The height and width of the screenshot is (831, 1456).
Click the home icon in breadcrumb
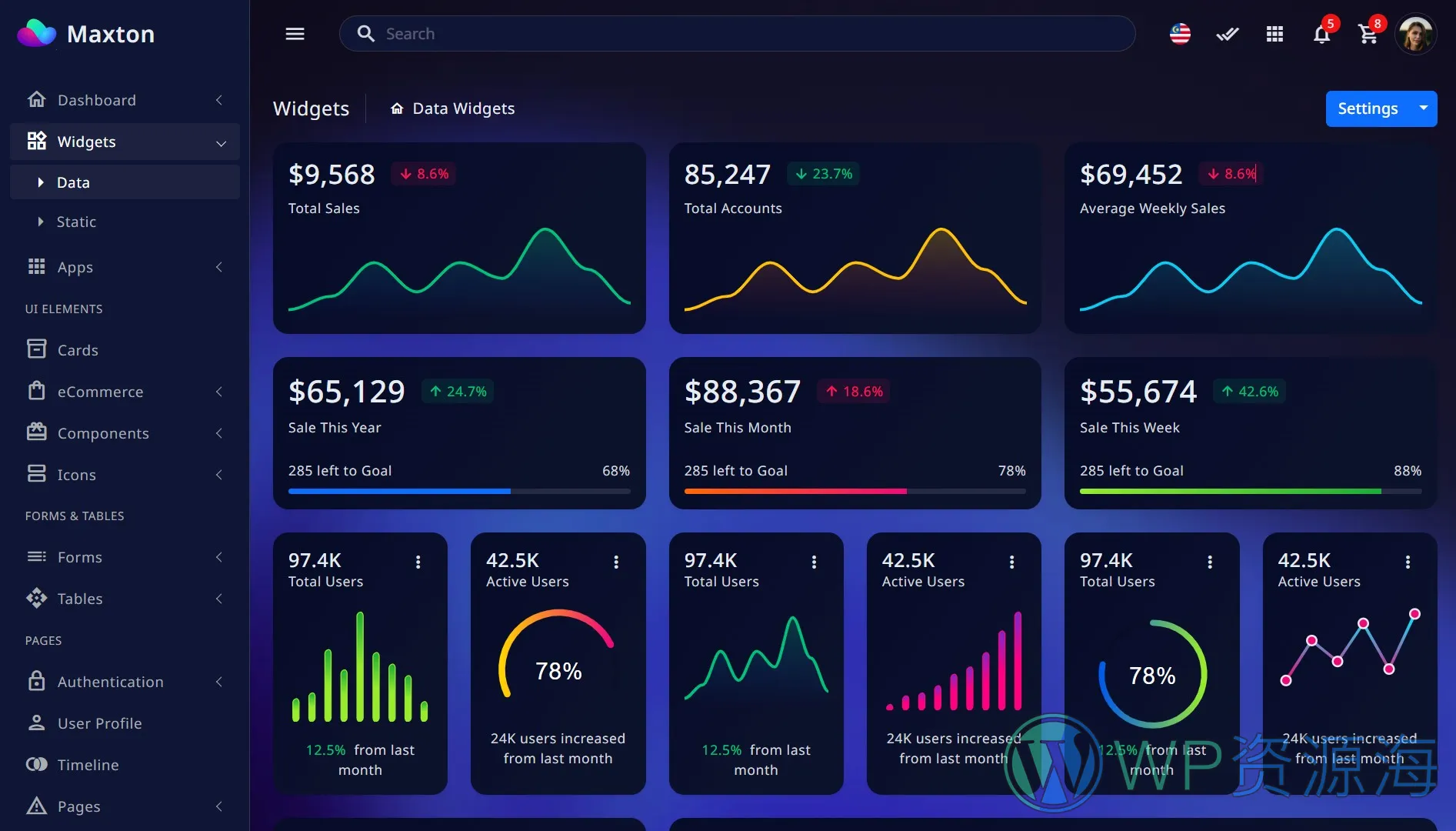(x=397, y=108)
